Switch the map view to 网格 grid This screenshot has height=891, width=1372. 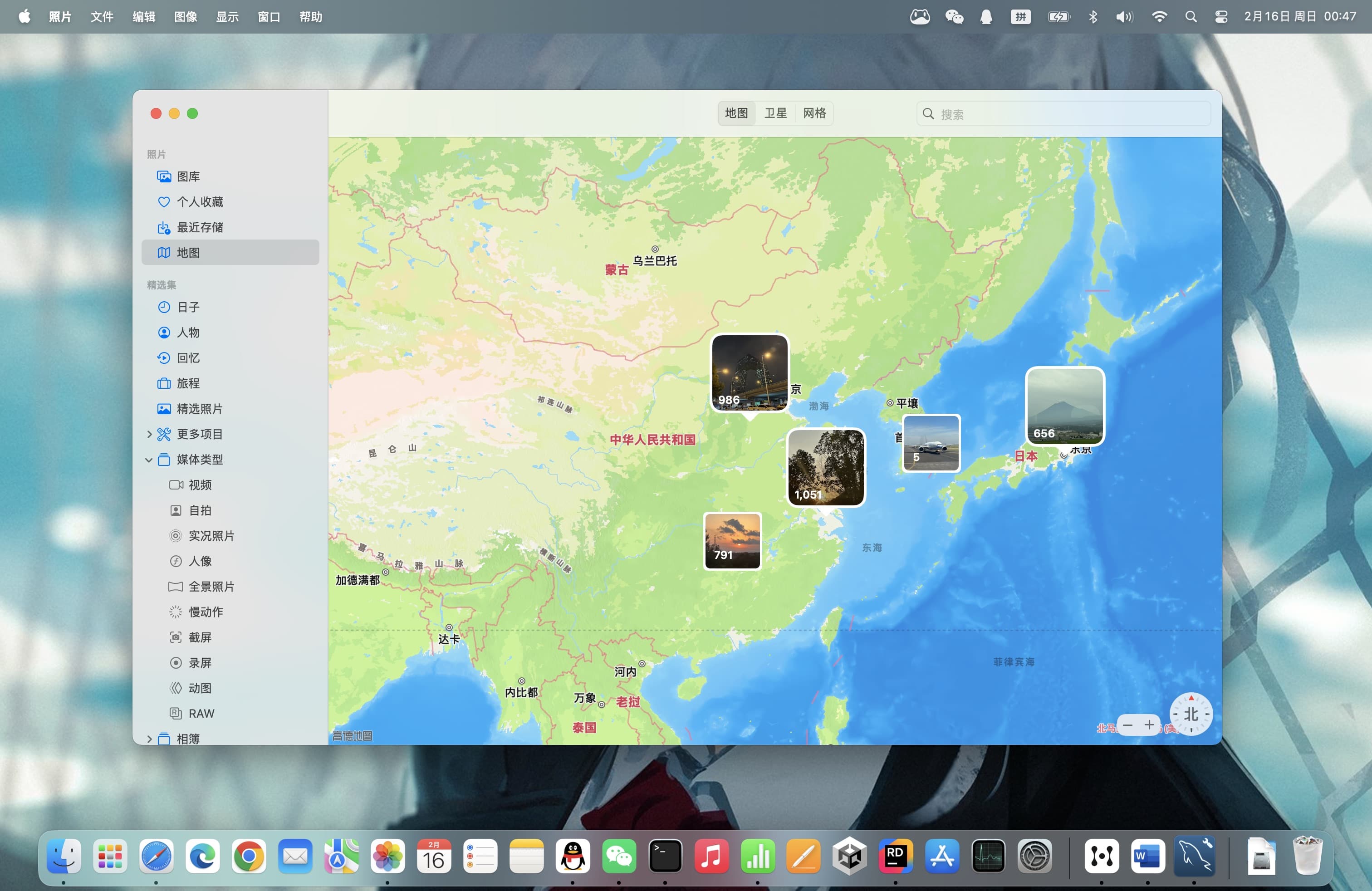pyautogui.click(x=814, y=113)
